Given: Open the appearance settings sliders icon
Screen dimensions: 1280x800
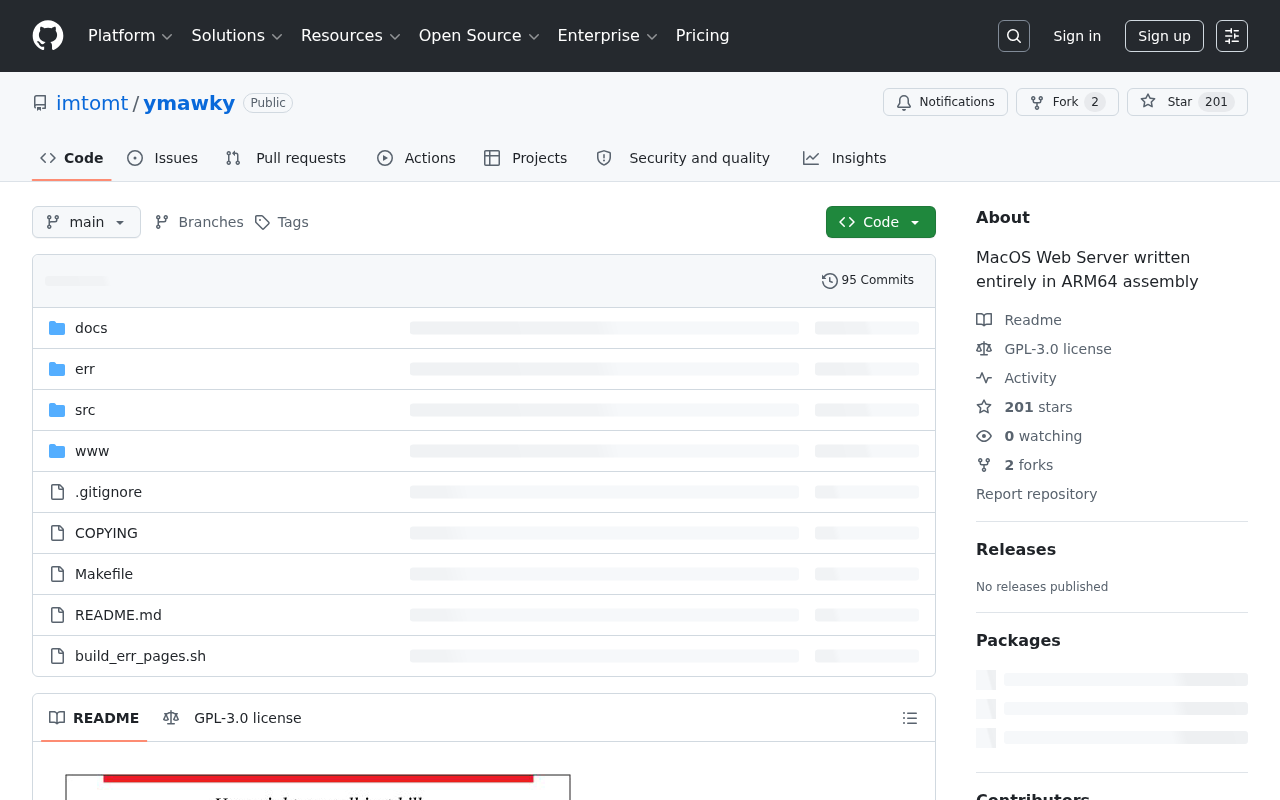Looking at the screenshot, I should click(1232, 36).
